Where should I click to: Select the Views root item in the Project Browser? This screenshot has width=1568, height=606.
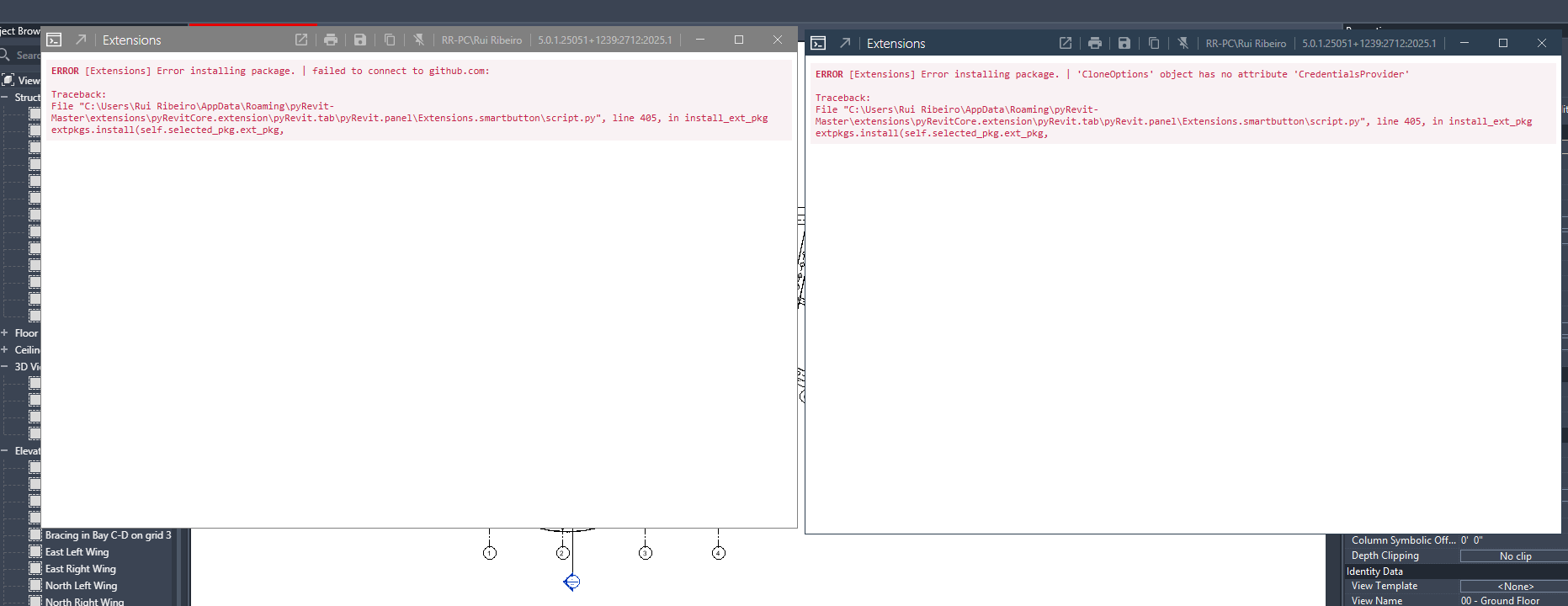pyautogui.click(x=29, y=80)
